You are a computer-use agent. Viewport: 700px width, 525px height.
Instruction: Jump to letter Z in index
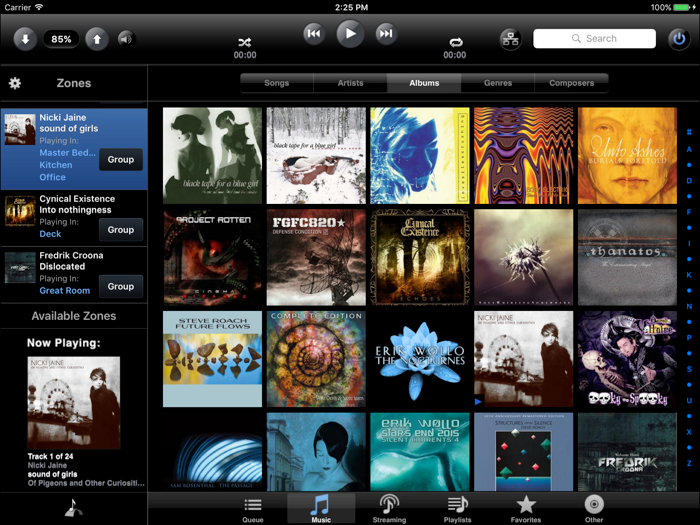tap(689, 463)
